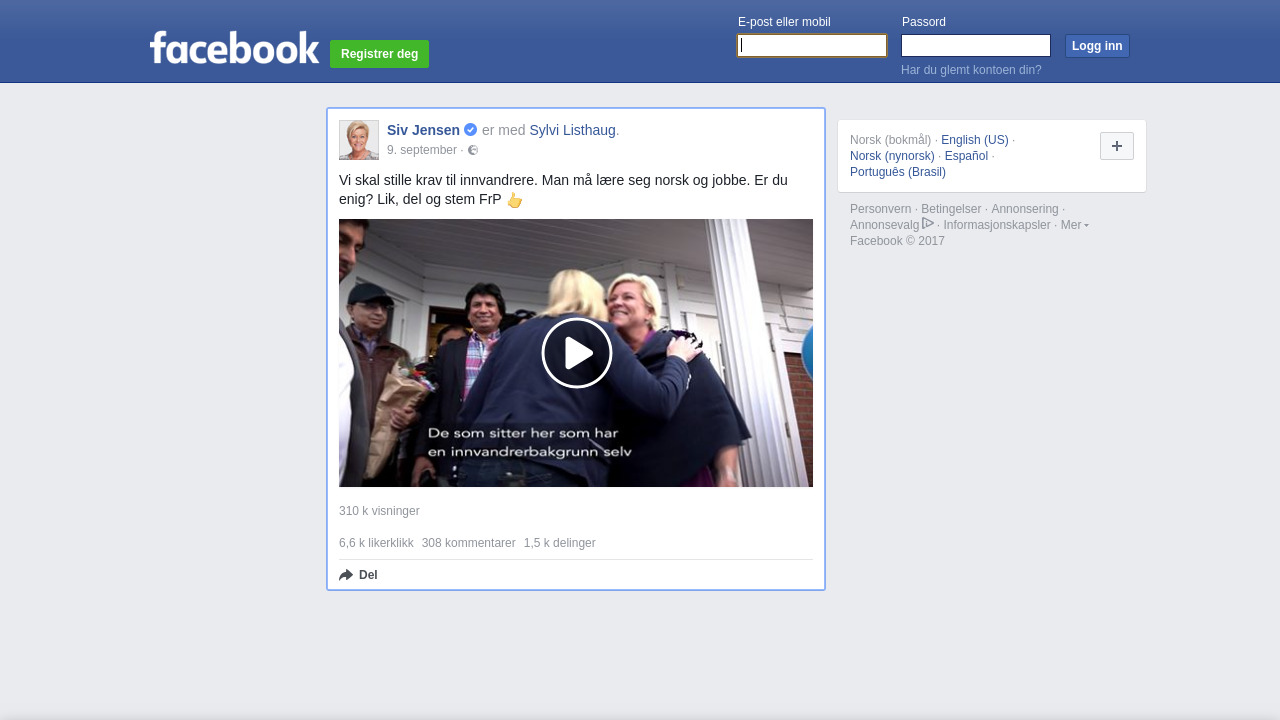Screen dimensions: 1280x720
Task: Click the Registrer deg button
Action: [379, 54]
